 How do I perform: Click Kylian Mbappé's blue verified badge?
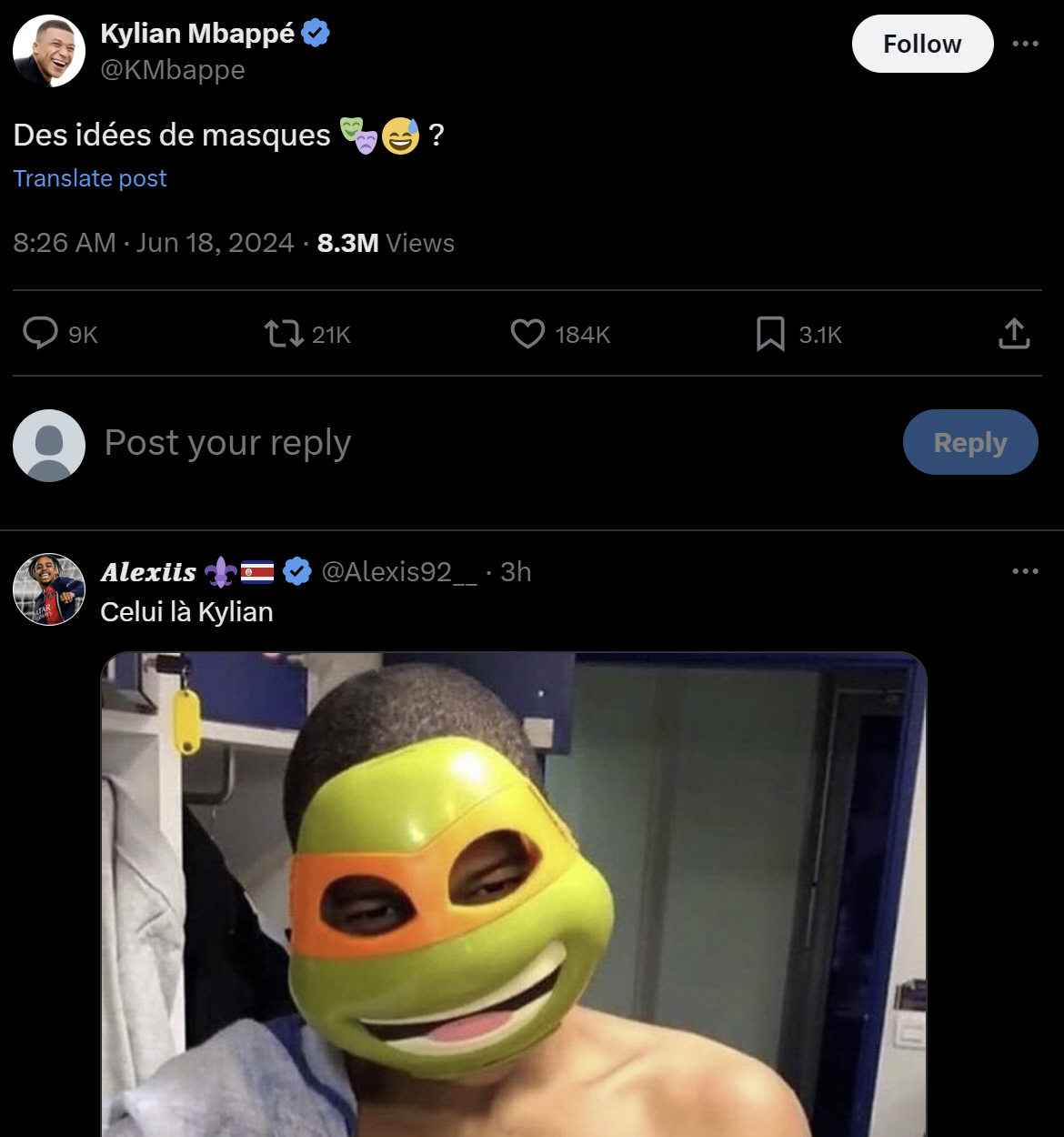click(316, 34)
